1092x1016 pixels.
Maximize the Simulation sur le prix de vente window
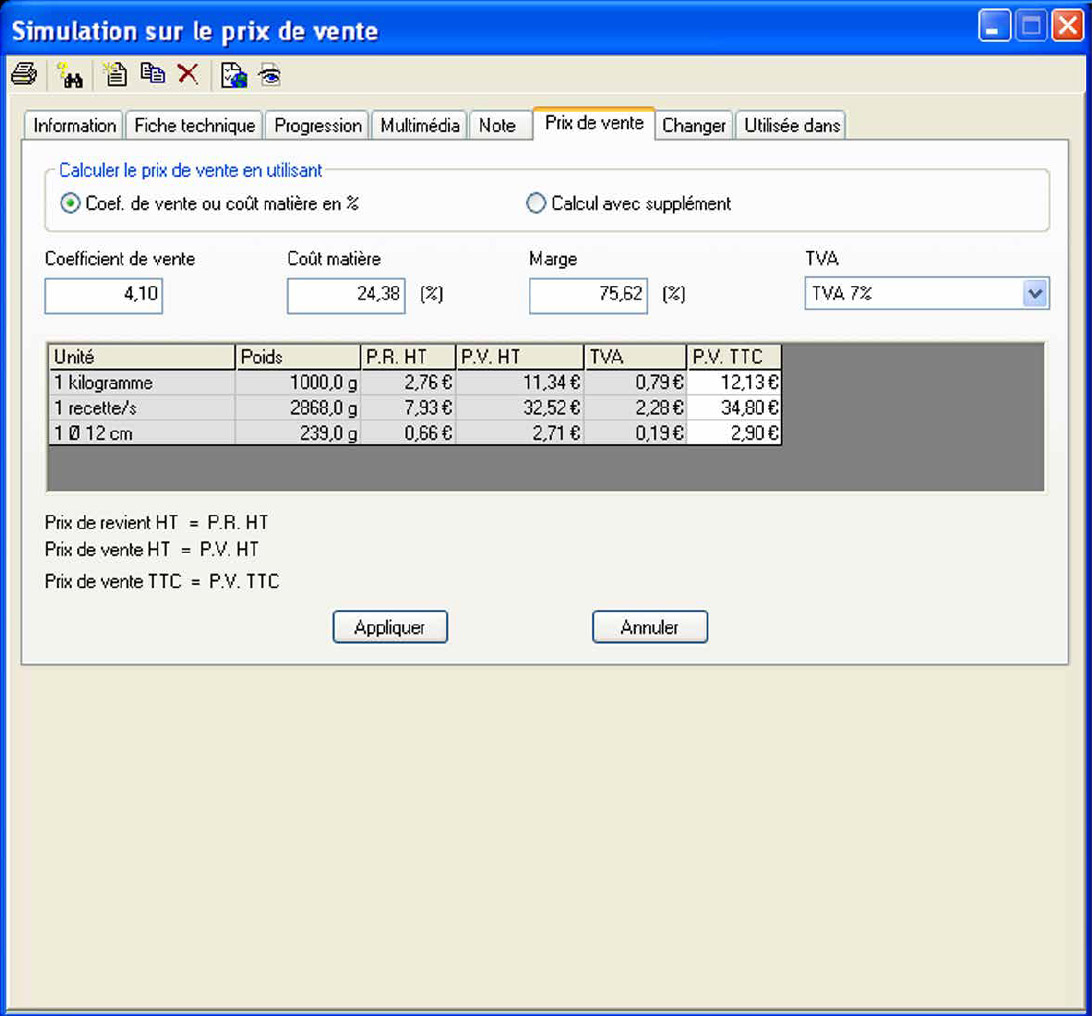[x=1031, y=26]
